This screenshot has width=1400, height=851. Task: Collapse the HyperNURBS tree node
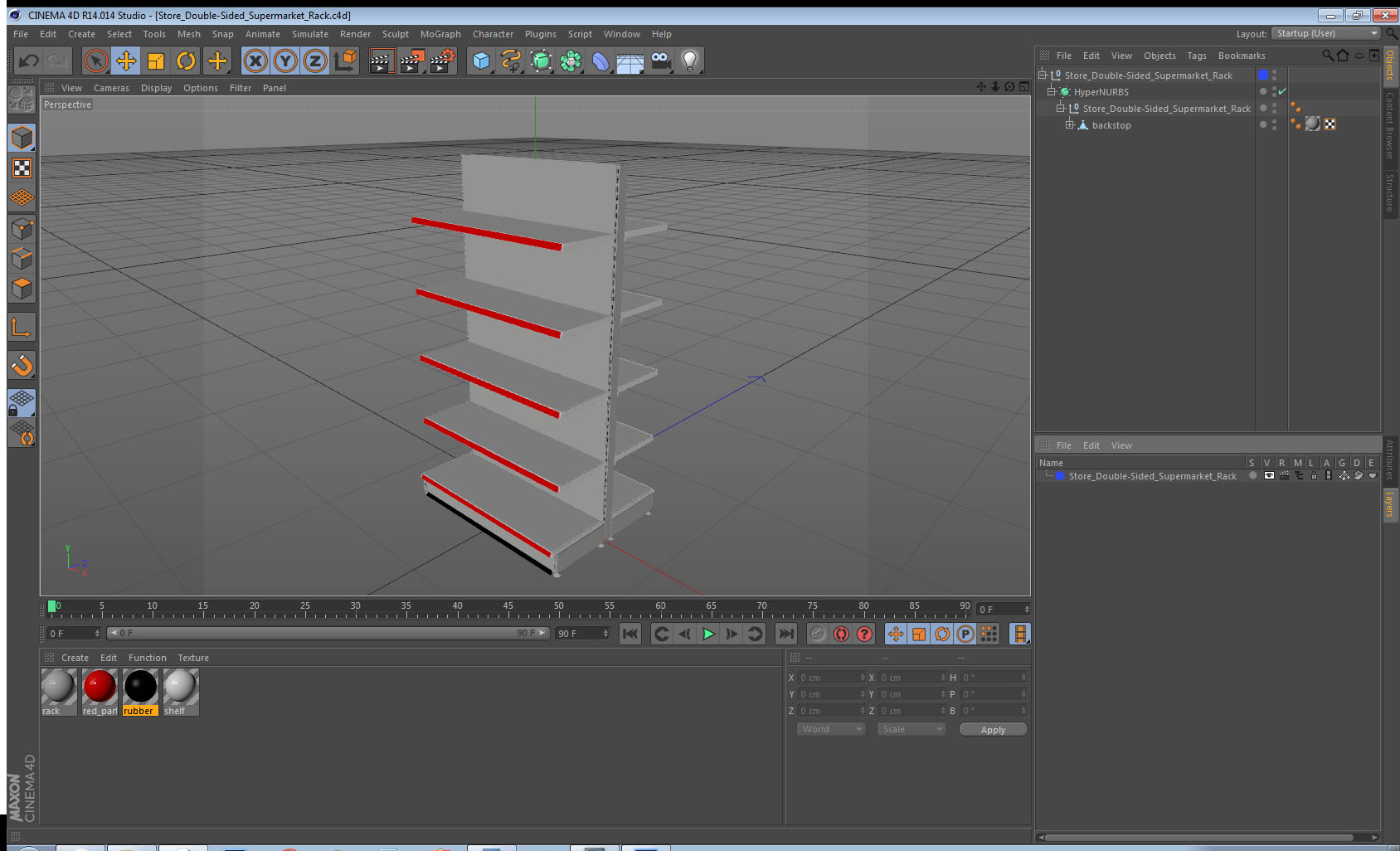click(x=1052, y=91)
